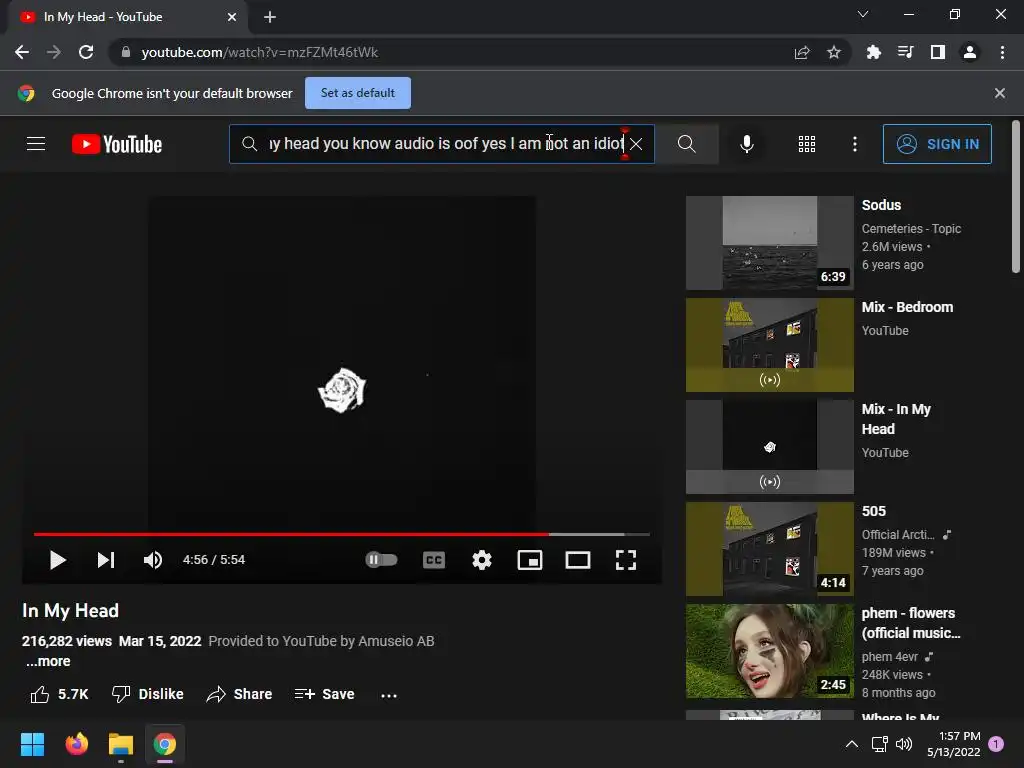Open the YouTube hamburger guide menu

point(36,144)
